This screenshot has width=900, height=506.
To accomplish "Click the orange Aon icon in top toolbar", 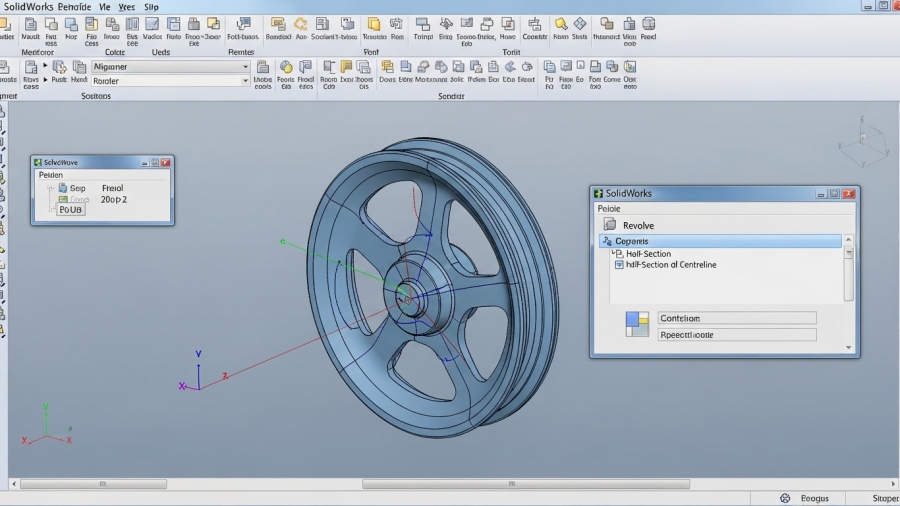I will [300, 24].
